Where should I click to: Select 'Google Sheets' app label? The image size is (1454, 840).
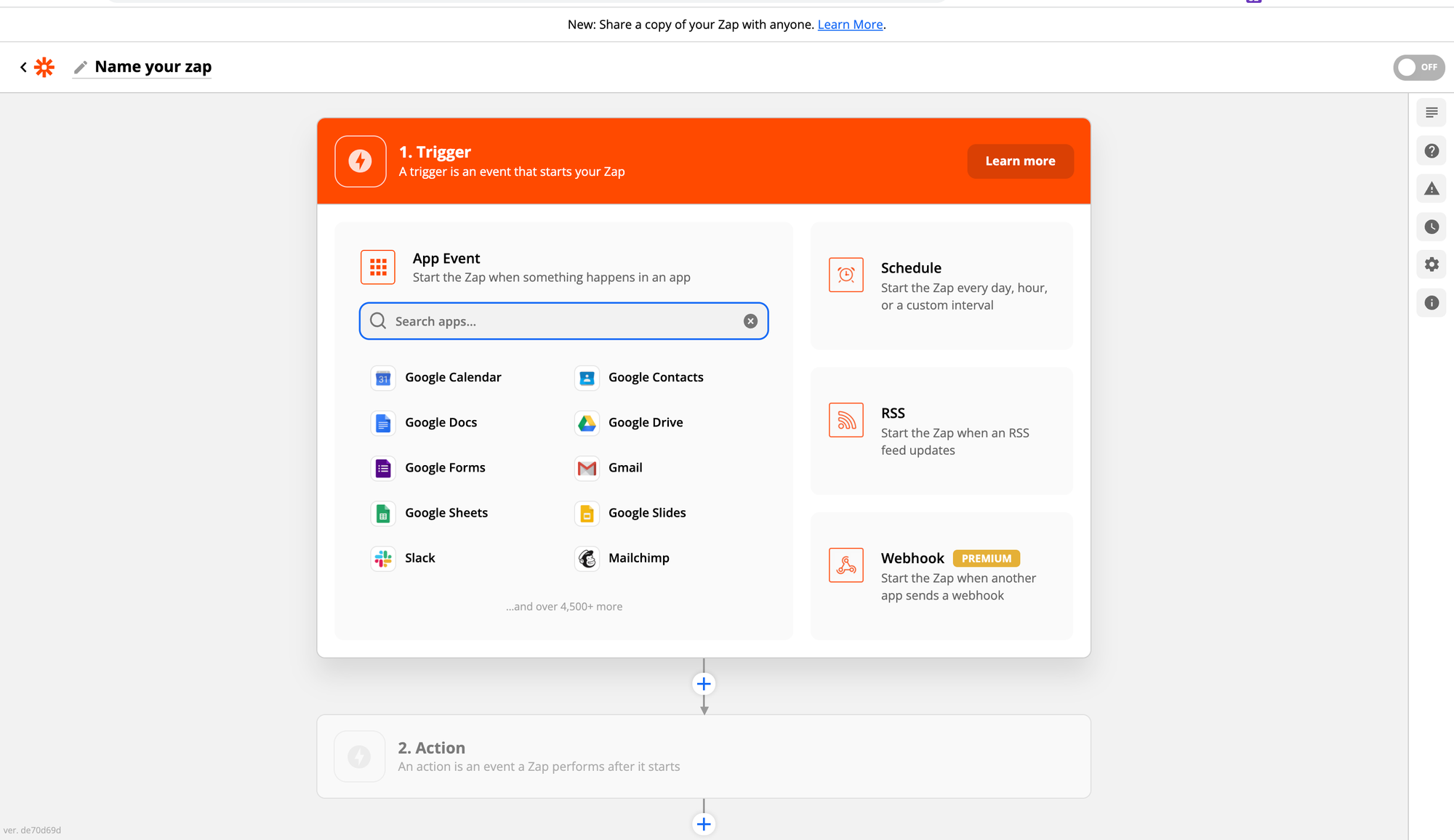click(446, 513)
